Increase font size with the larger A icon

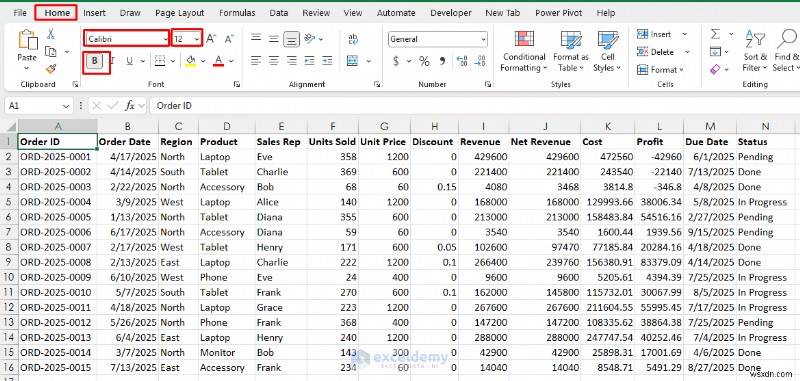tap(211, 39)
